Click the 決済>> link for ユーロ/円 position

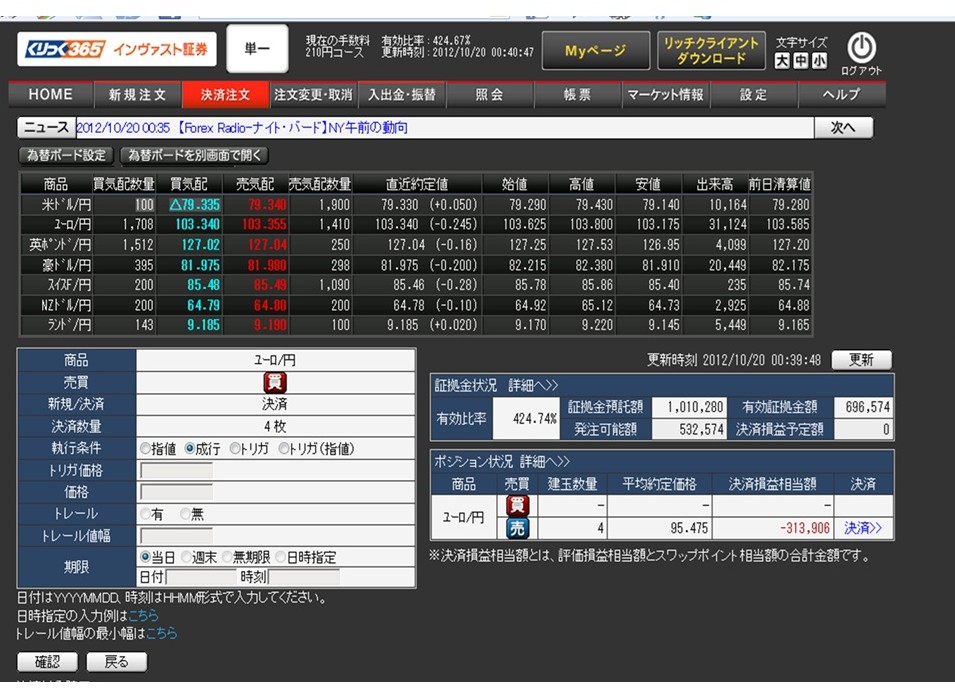(863, 528)
